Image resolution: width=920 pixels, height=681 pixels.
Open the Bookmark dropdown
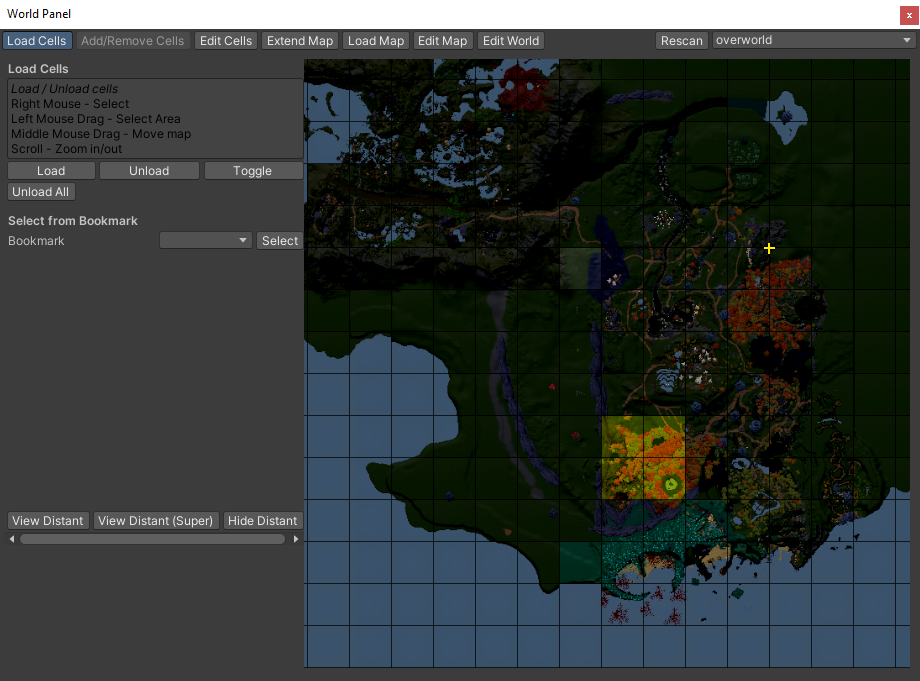(206, 241)
